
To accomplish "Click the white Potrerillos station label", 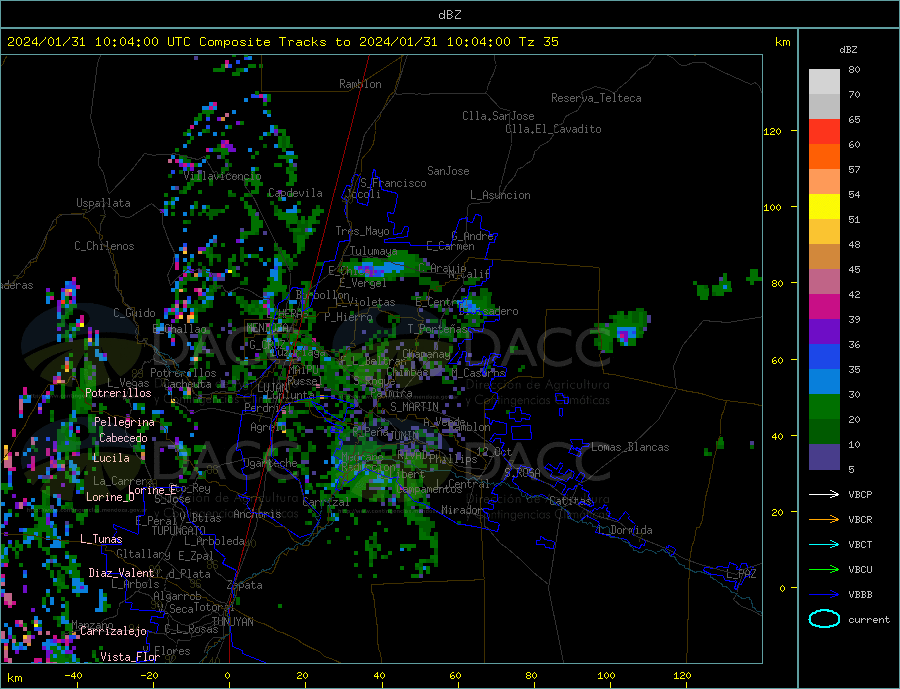I will point(118,393).
